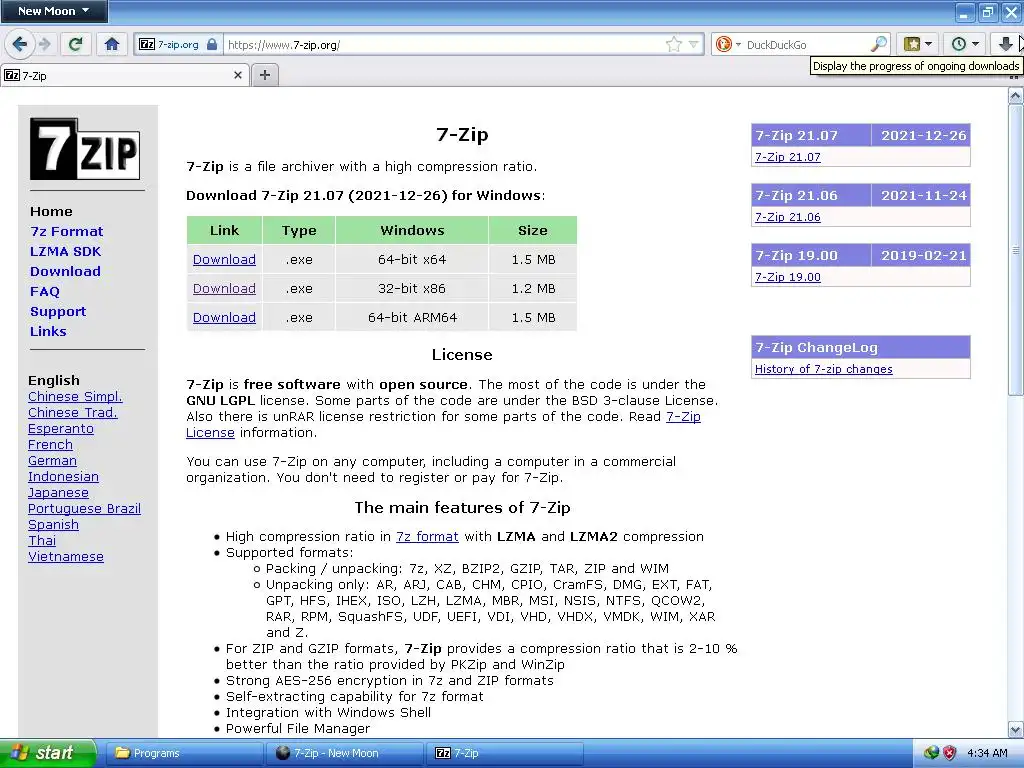Bookmark this page with the star icon
This screenshot has height=768, width=1024.
[673, 44]
